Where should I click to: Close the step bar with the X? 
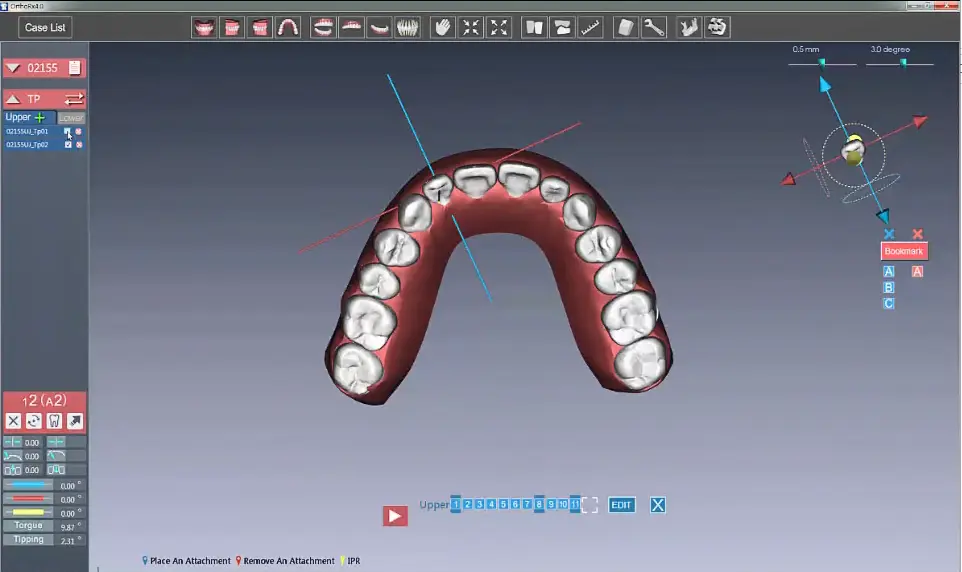pos(658,505)
